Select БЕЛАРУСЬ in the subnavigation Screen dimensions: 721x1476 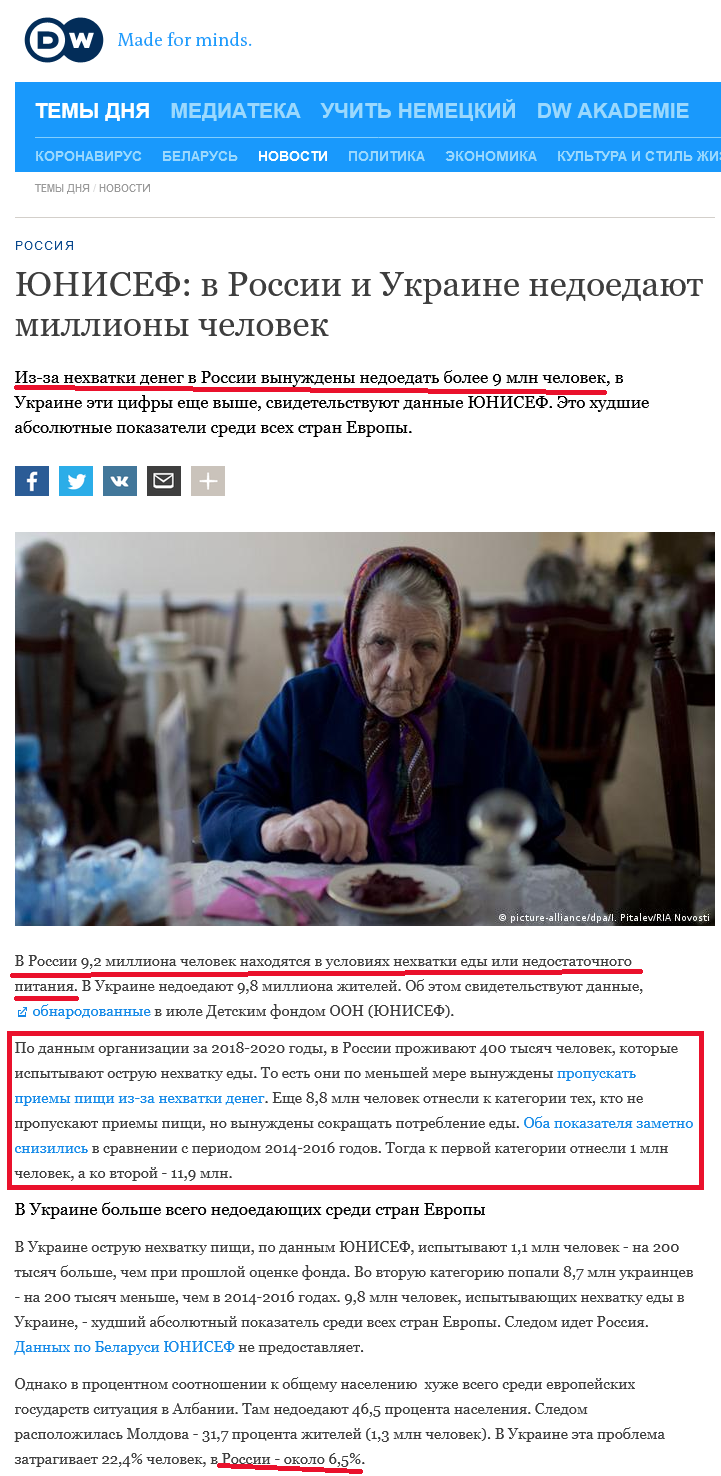(200, 156)
